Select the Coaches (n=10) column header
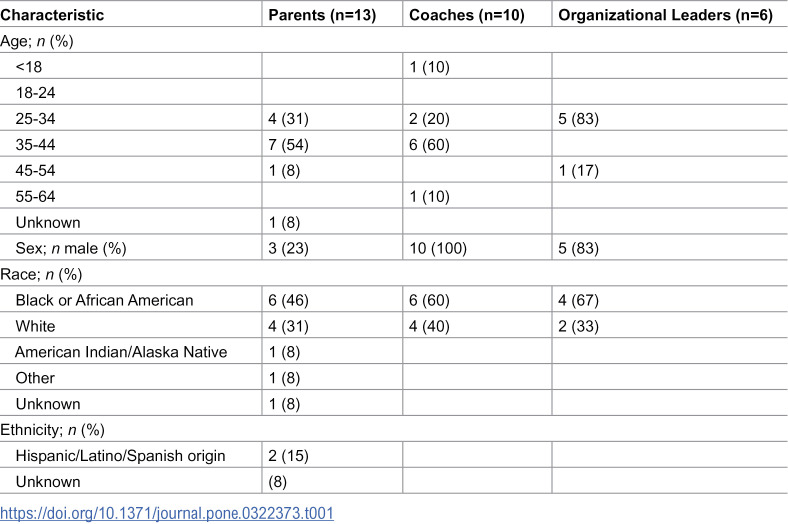 tap(467, 15)
